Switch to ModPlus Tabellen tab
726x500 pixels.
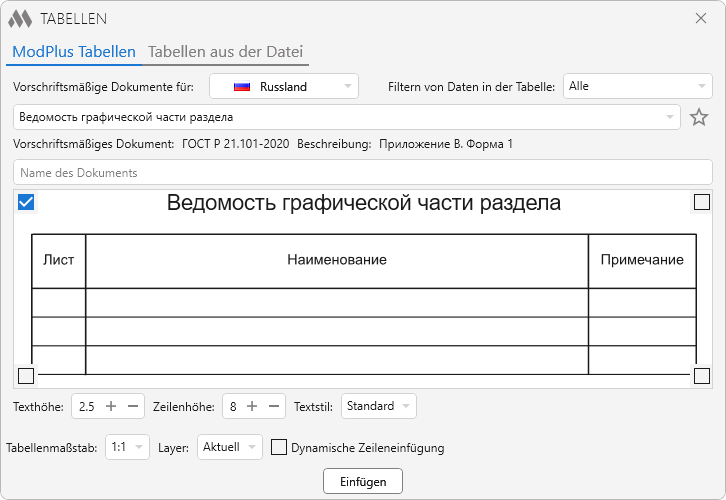(x=74, y=52)
